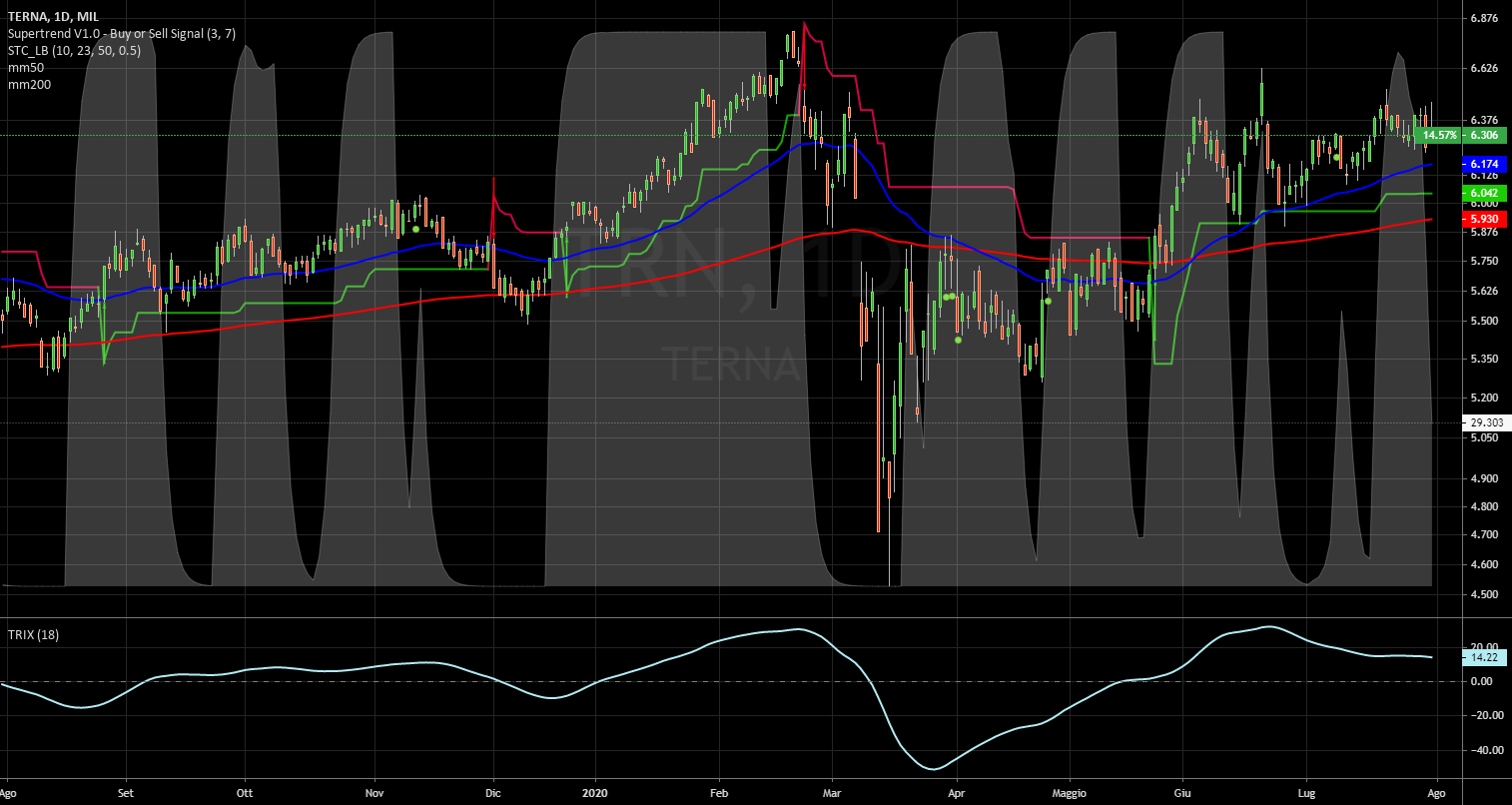Select the STC_LB (10, 23, 50, 0.5) legend
Image resolution: width=1512 pixels, height=805 pixels.
click(x=74, y=51)
